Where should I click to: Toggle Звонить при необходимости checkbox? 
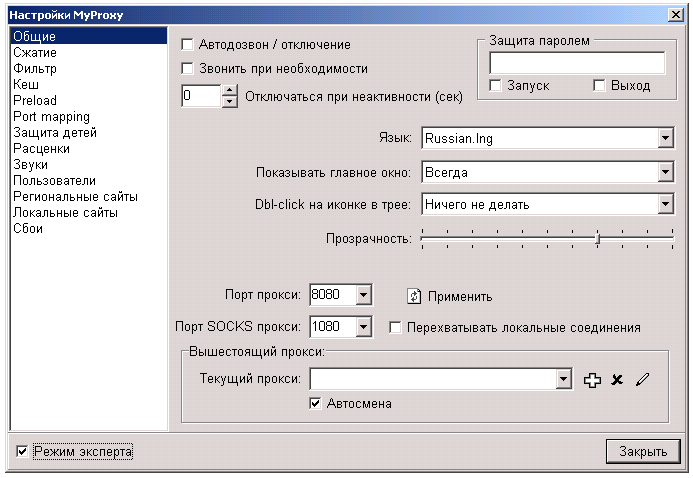click(187, 68)
